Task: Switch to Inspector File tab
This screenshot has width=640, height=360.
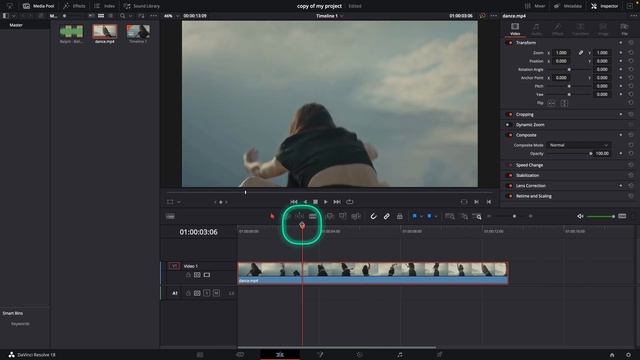Action: tap(624, 29)
